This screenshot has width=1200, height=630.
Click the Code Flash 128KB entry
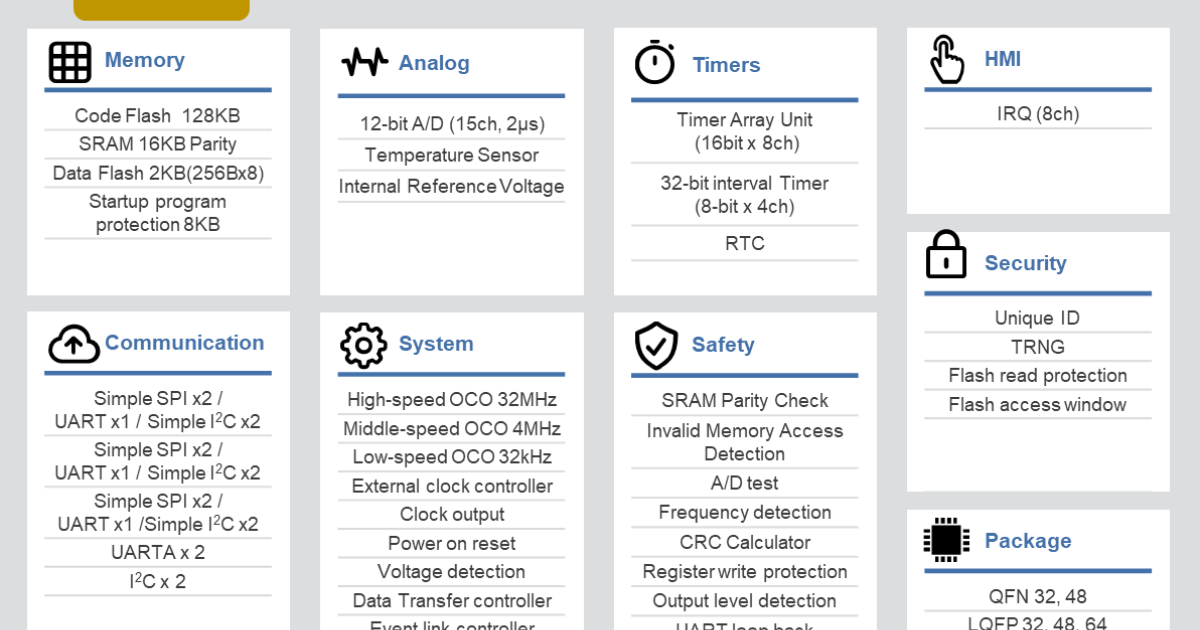(x=157, y=116)
